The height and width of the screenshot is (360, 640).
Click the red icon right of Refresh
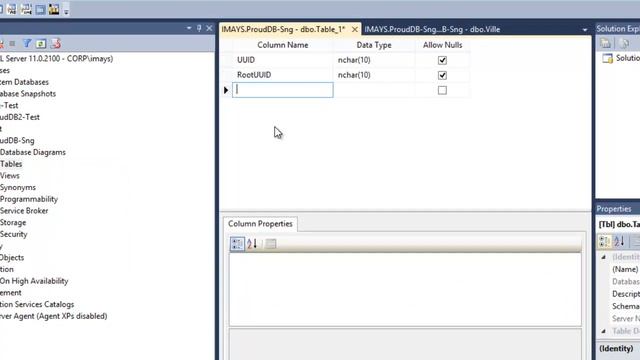(56, 43)
